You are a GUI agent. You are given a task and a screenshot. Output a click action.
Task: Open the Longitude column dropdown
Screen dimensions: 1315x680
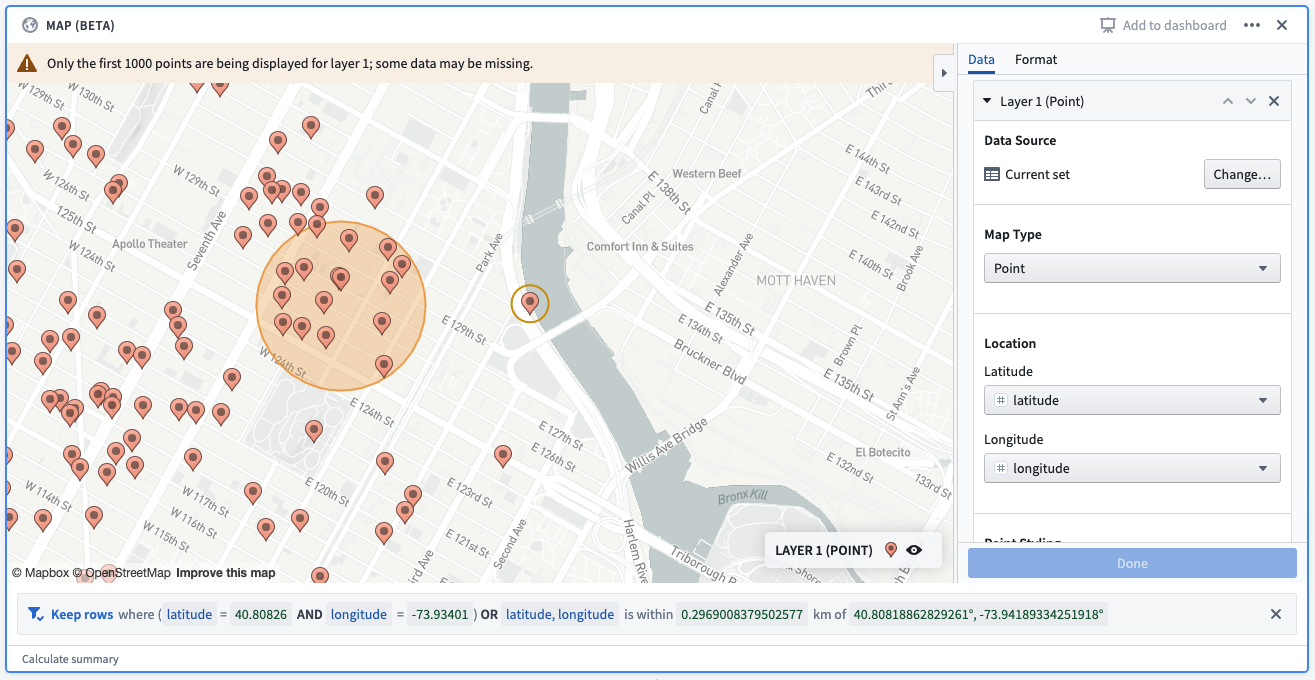[x=1132, y=468]
